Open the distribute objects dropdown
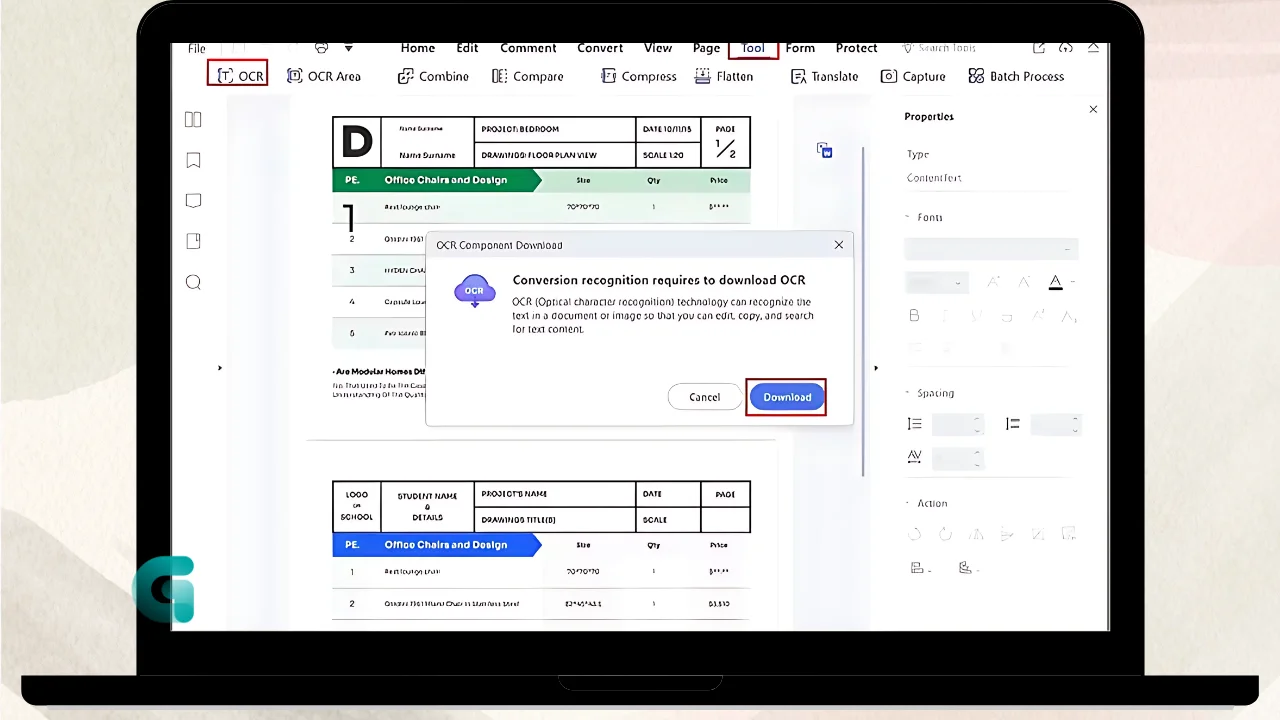 click(x=967, y=568)
